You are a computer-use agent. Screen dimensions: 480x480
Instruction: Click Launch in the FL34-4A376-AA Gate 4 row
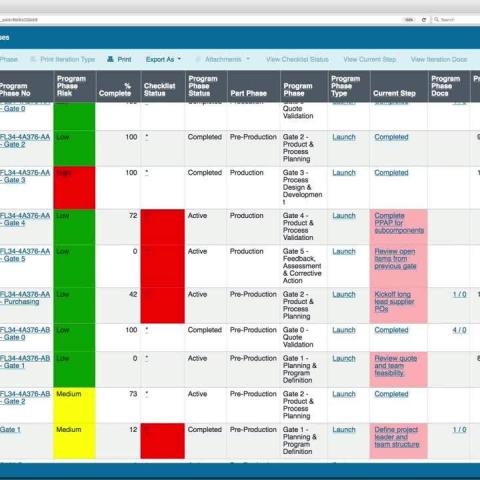(344, 216)
